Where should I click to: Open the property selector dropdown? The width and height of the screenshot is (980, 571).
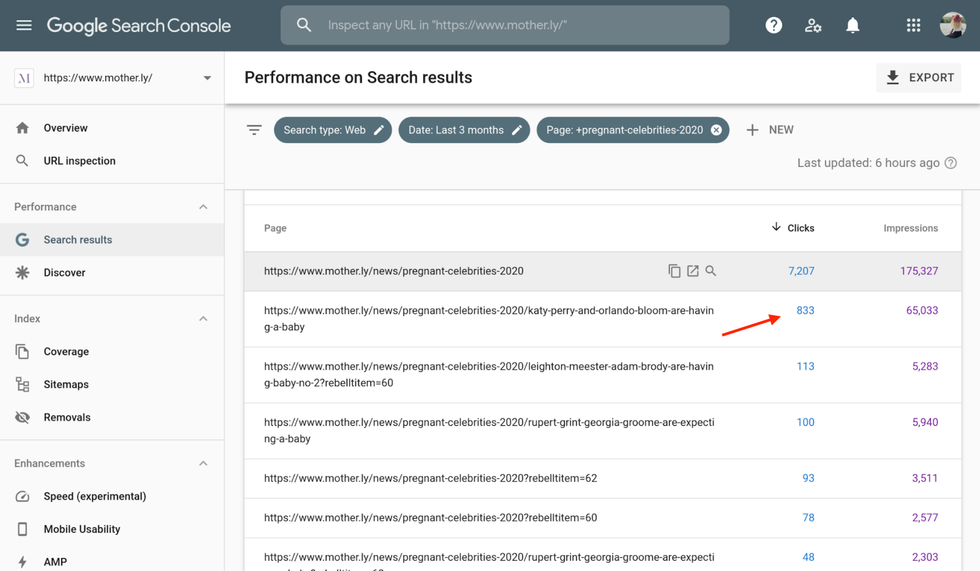(x=207, y=78)
